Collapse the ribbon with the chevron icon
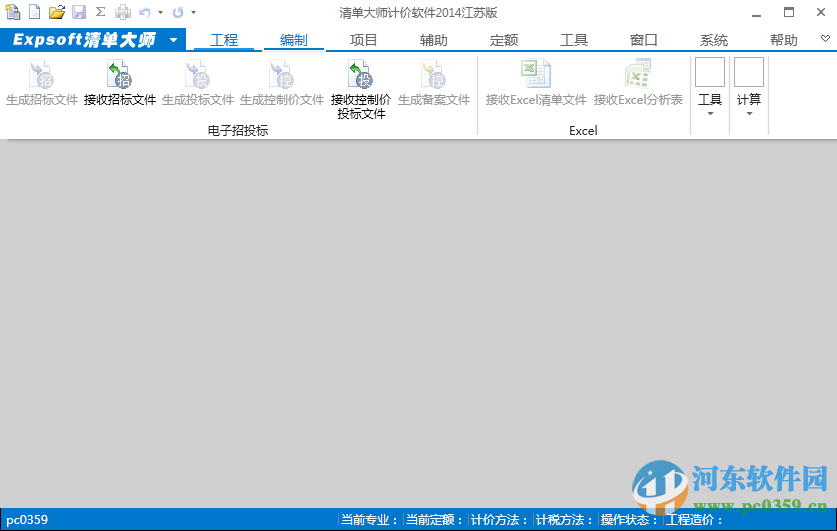The width and height of the screenshot is (837, 531). 825,38
